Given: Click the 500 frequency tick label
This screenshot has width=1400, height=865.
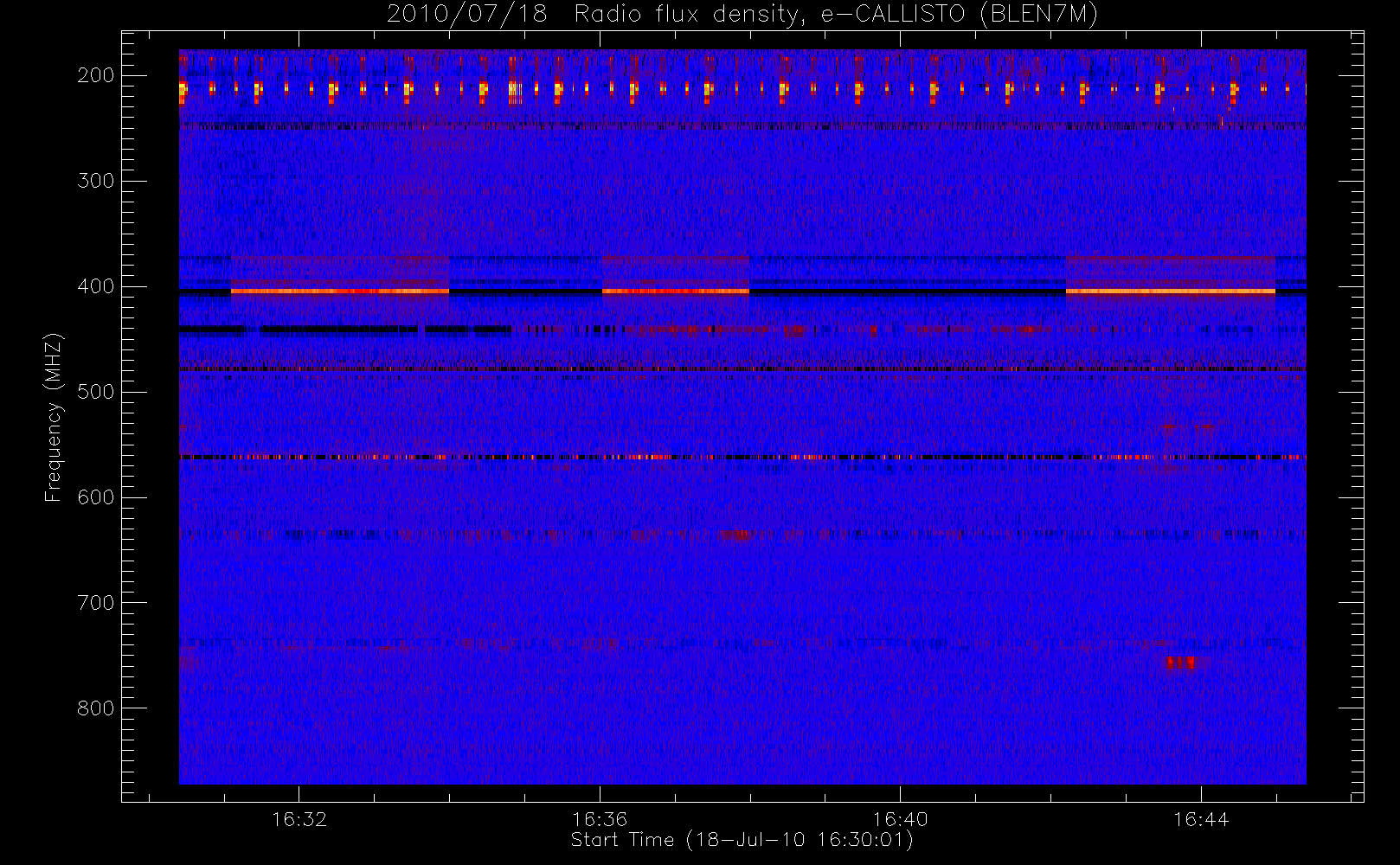Looking at the screenshot, I should [95, 392].
